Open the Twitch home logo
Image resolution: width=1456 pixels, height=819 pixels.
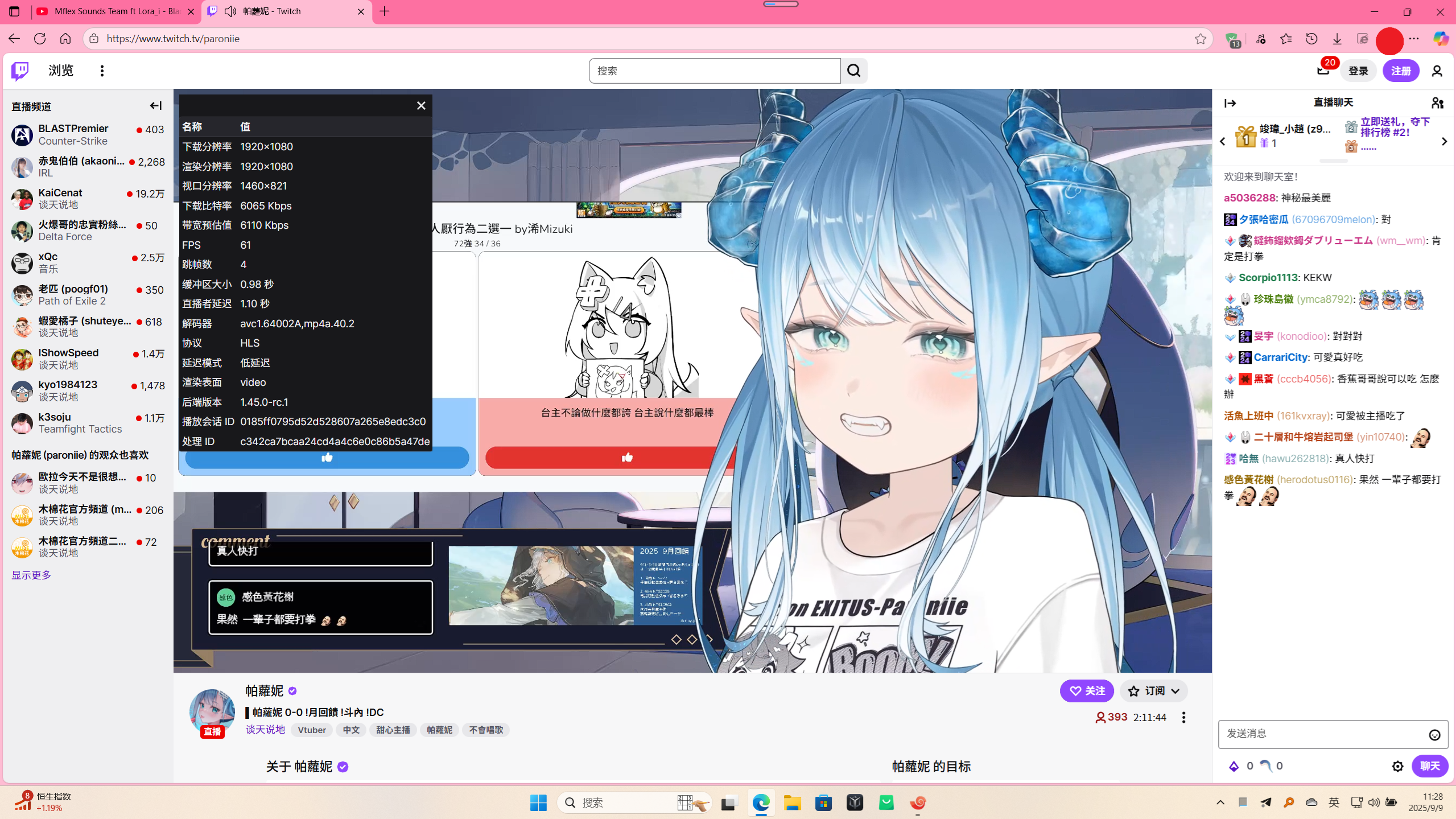20,71
